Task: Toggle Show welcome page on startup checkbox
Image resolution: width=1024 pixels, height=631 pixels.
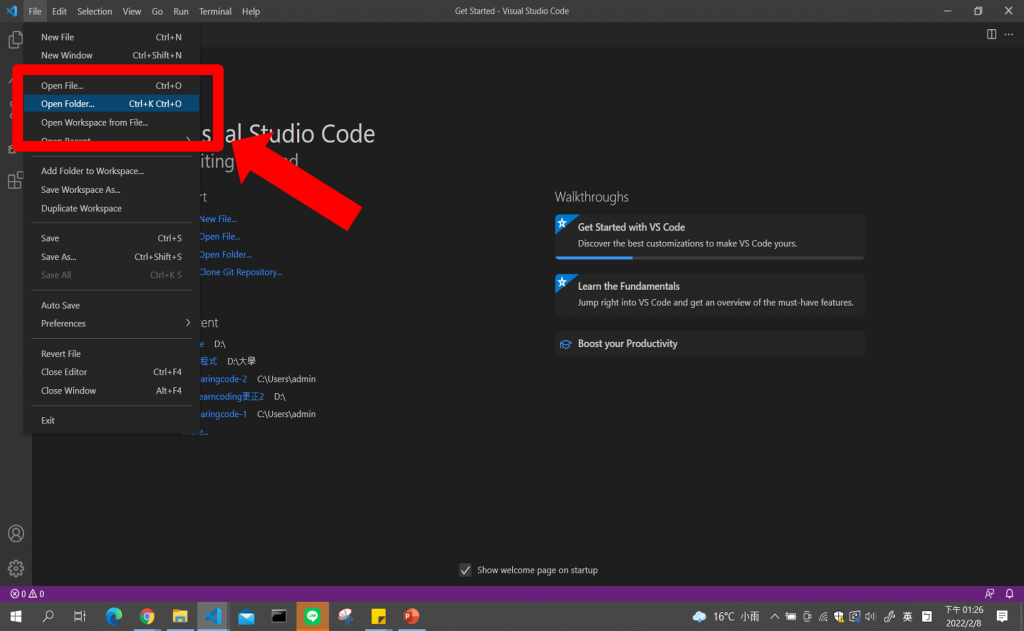Action: (x=465, y=570)
